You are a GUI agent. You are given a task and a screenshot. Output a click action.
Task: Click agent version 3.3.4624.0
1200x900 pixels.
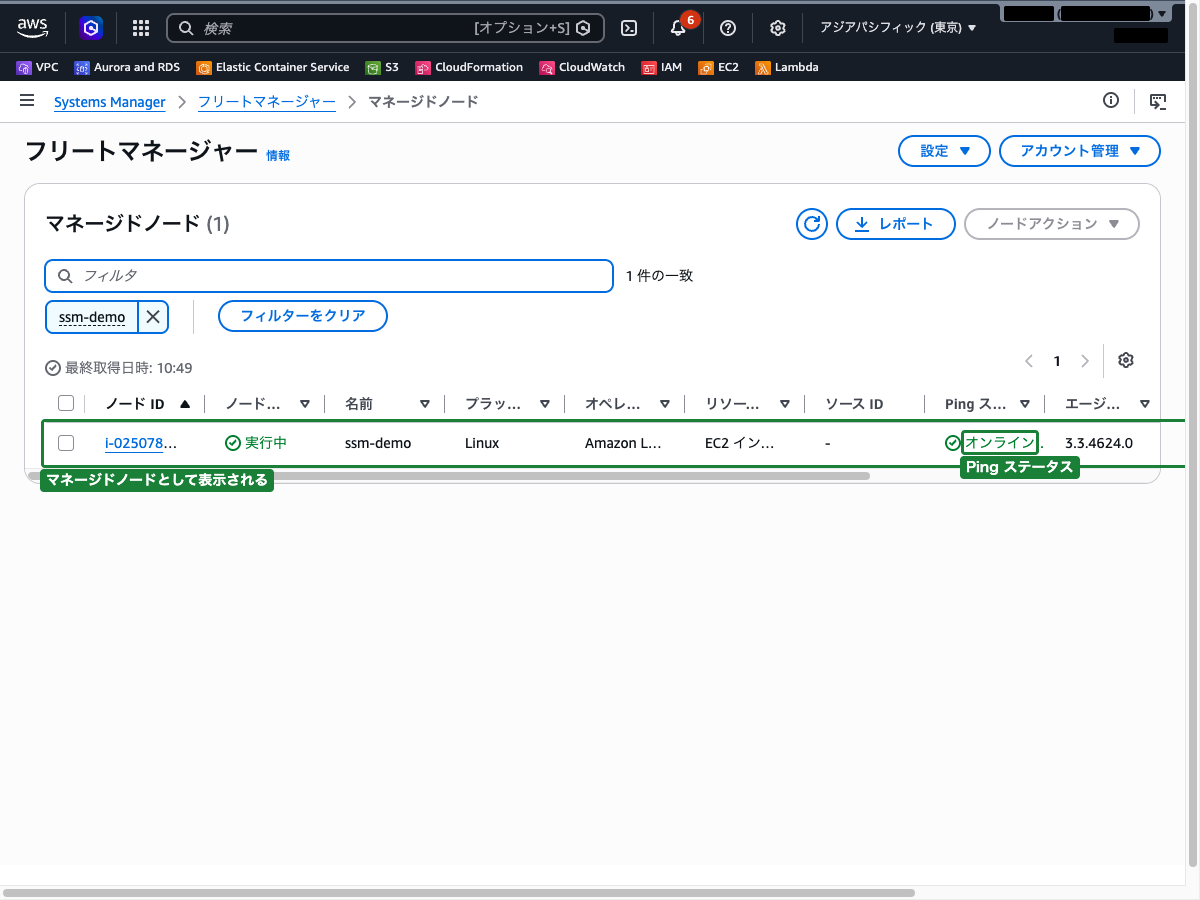tap(1099, 443)
